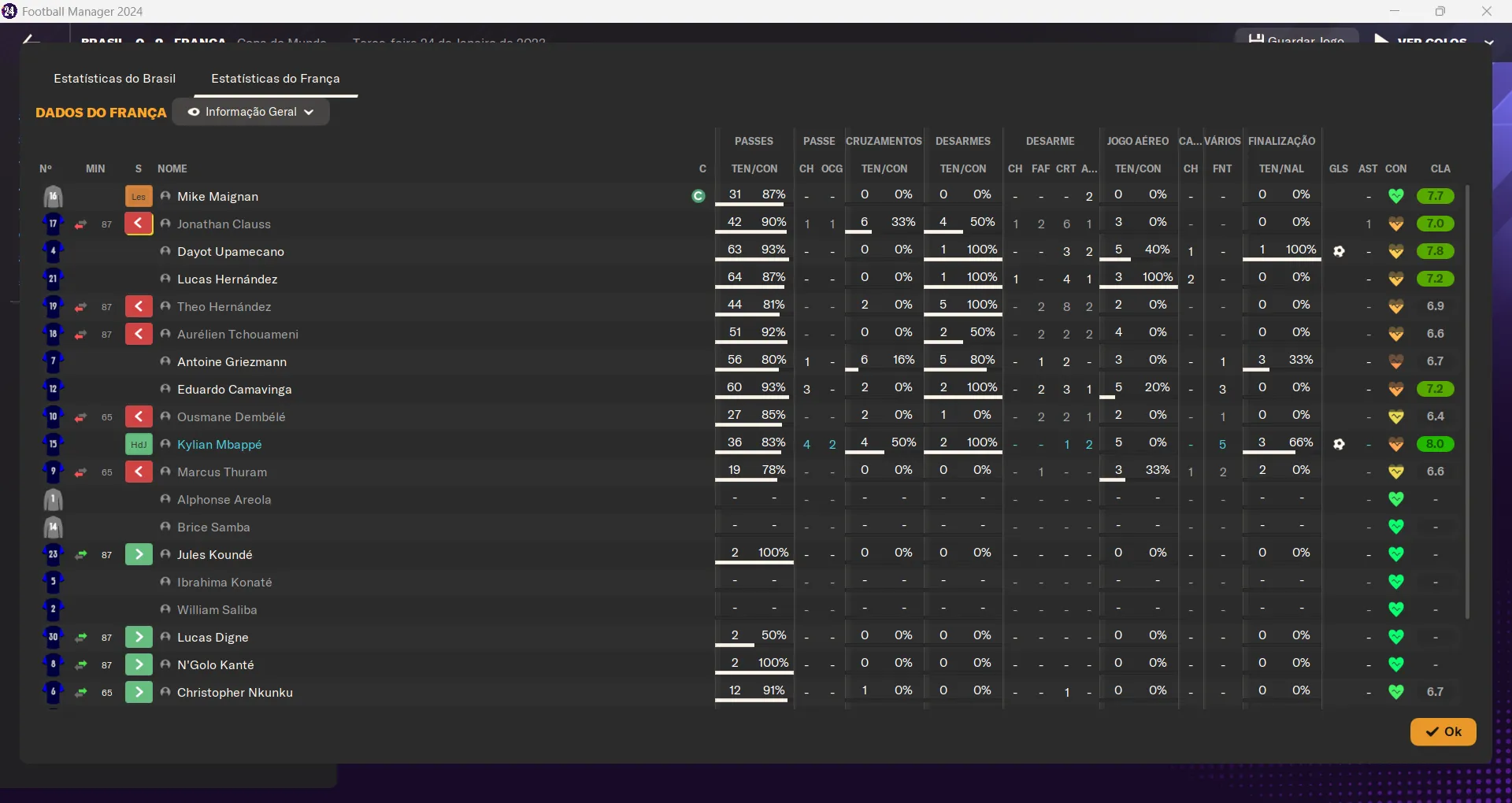Image resolution: width=1512 pixels, height=803 pixels.
Task: Click Eduardo Camavinga's name
Action: pyautogui.click(x=235, y=390)
